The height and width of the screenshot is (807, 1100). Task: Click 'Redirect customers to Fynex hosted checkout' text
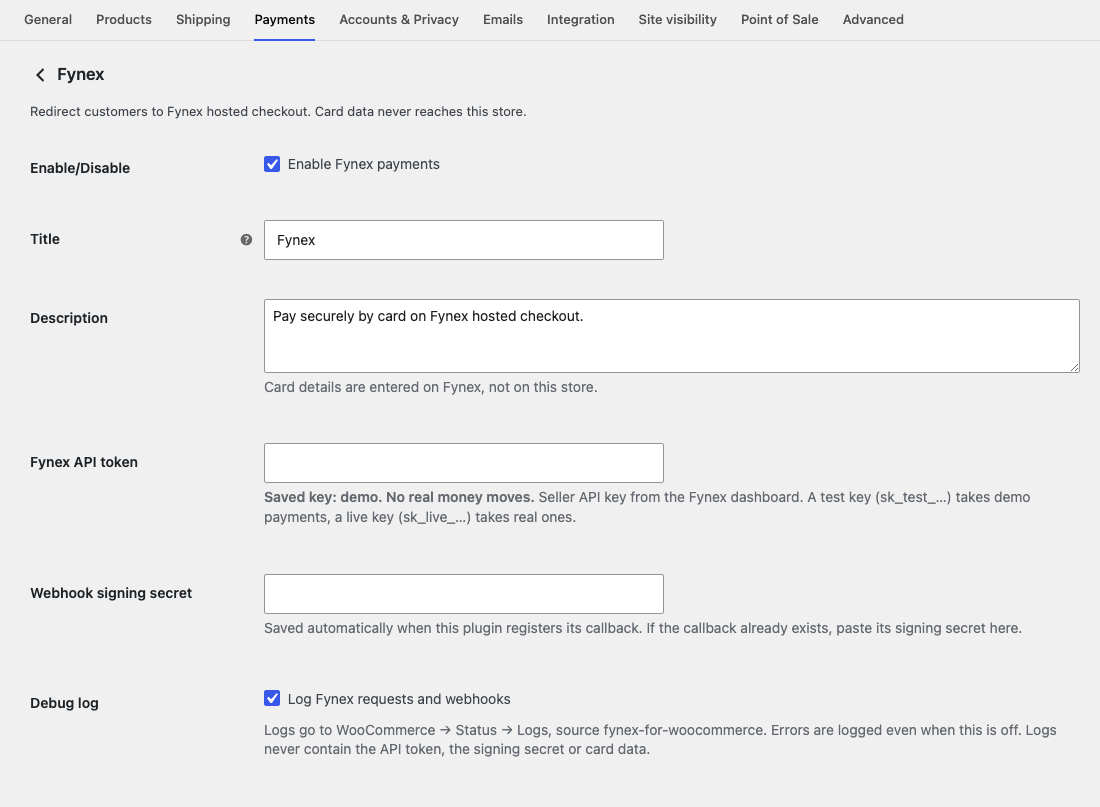click(278, 112)
